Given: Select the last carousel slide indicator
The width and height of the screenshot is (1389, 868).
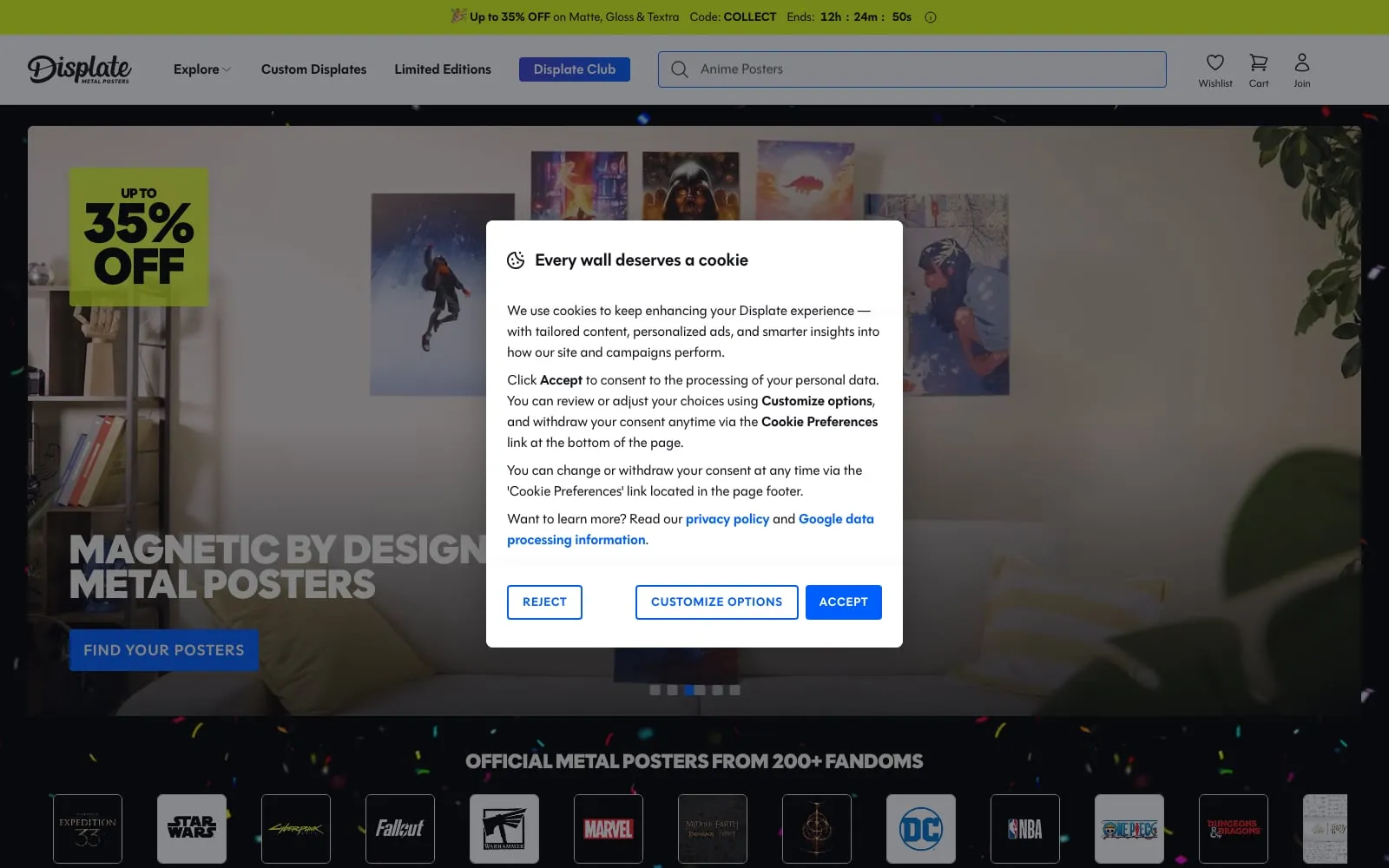Looking at the screenshot, I should 735,690.
